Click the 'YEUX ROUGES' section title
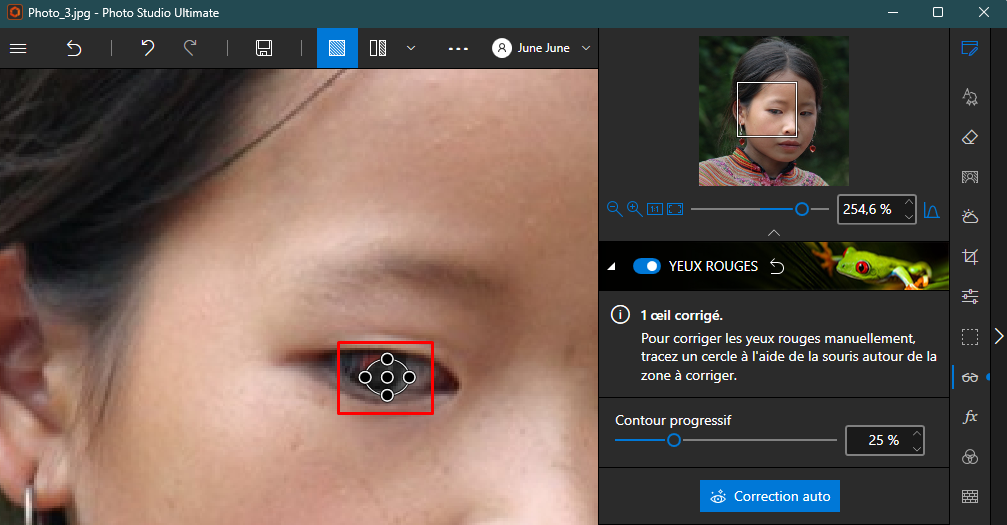1007x525 pixels. click(714, 266)
